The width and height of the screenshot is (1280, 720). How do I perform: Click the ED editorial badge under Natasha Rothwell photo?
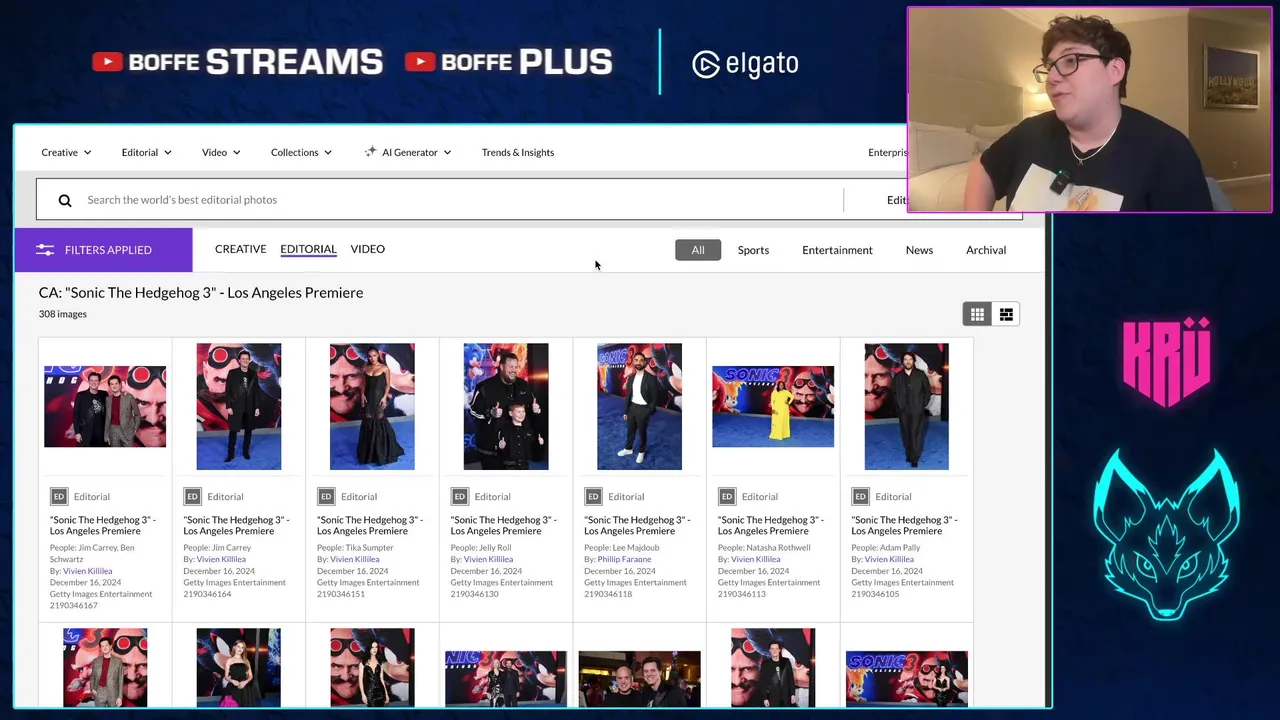pyautogui.click(x=727, y=496)
